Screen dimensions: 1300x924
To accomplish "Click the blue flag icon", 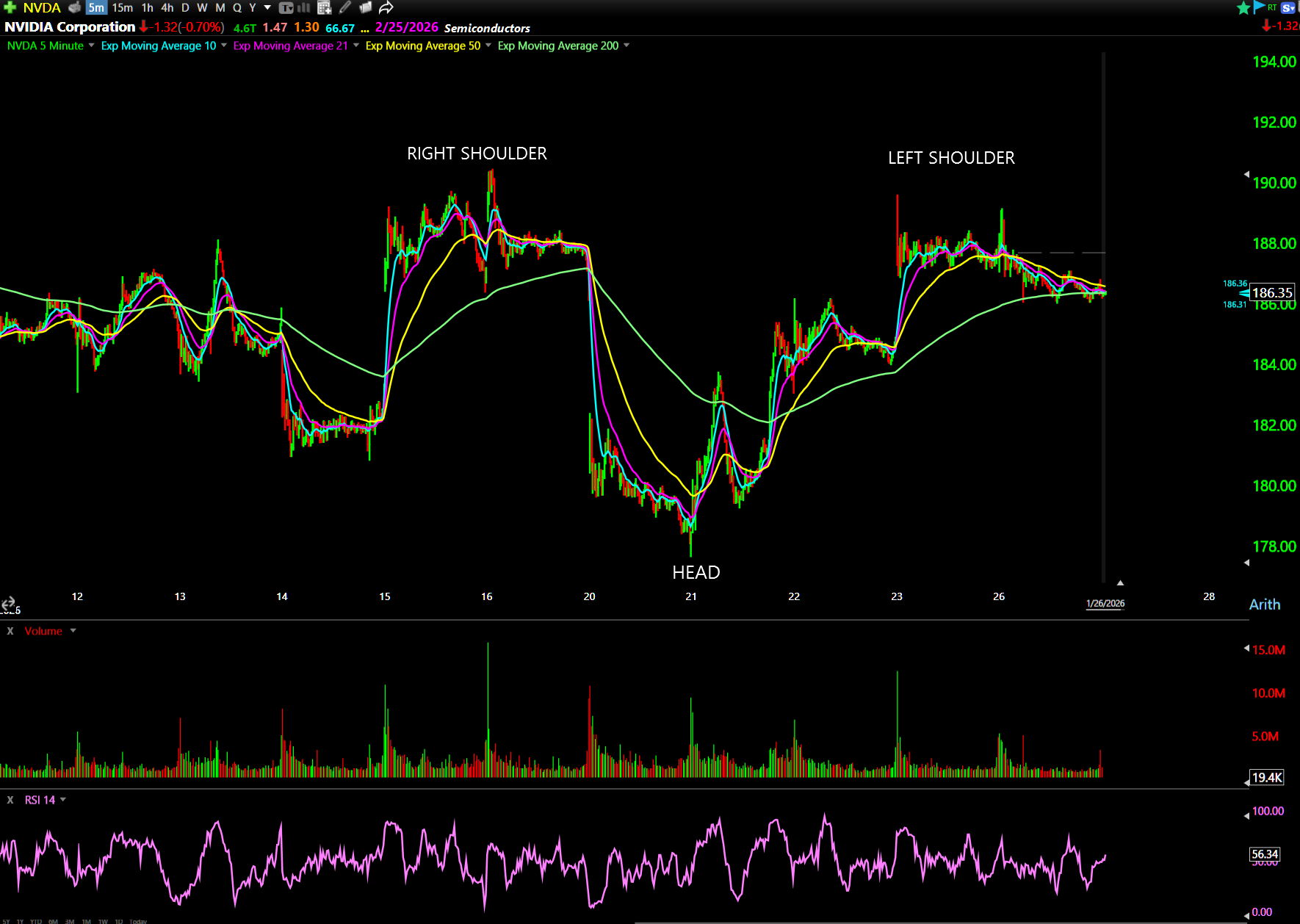I will point(1259,7).
